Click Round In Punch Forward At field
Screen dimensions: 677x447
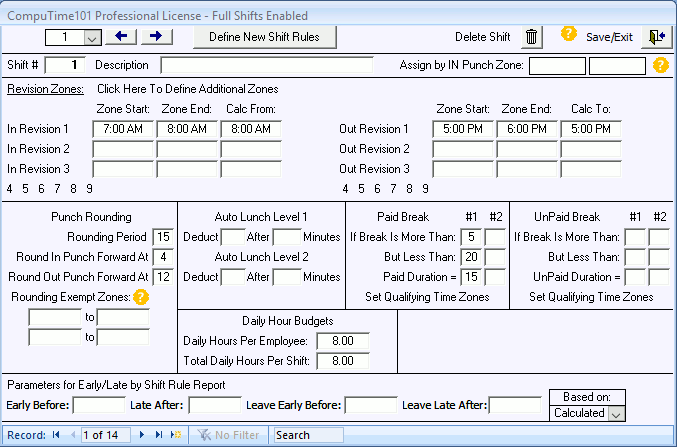click(x=163, y=257)
